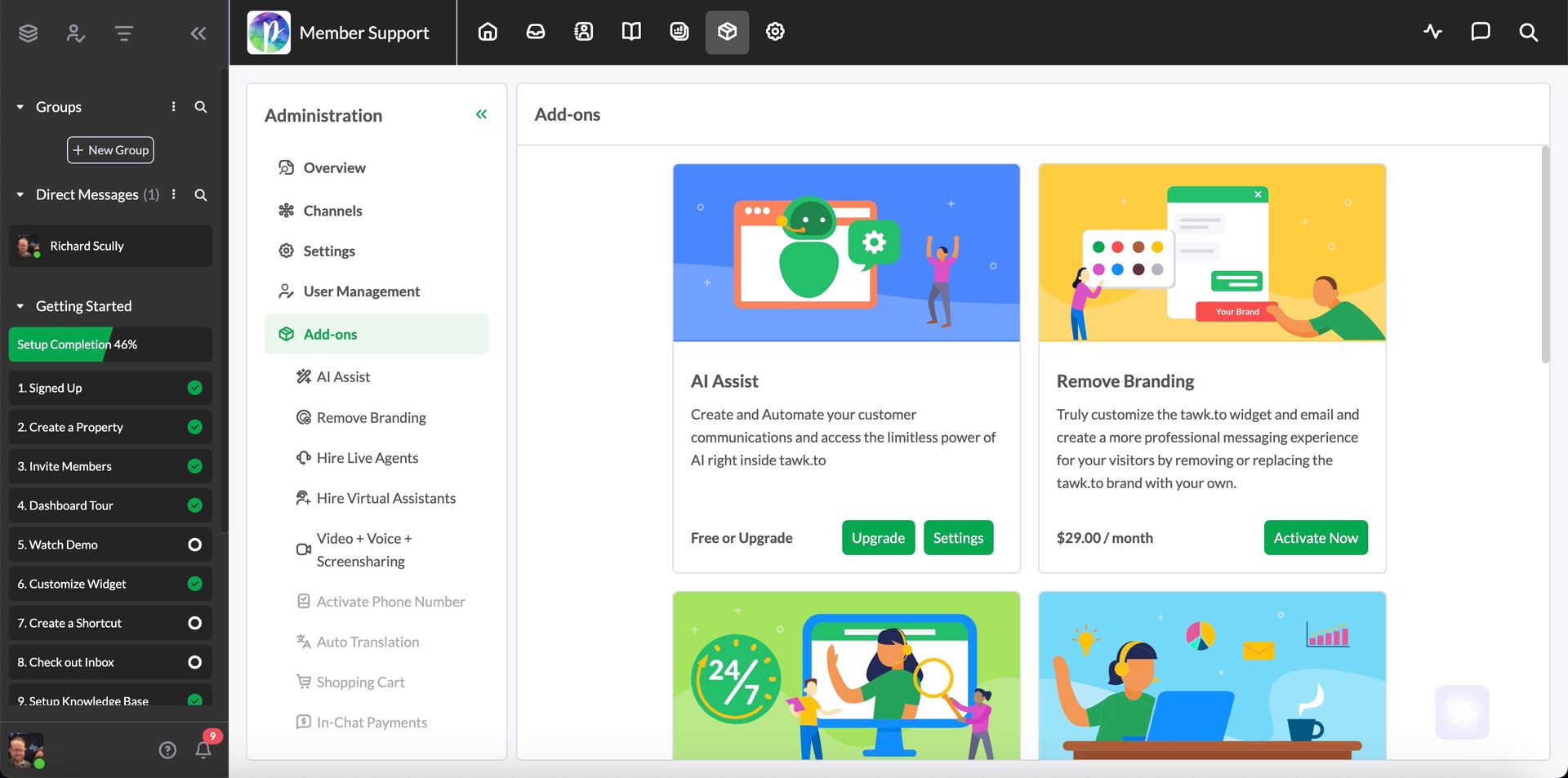Collapse the Groups section
This screenshot has height=778, width=1568.
(20, 107)
